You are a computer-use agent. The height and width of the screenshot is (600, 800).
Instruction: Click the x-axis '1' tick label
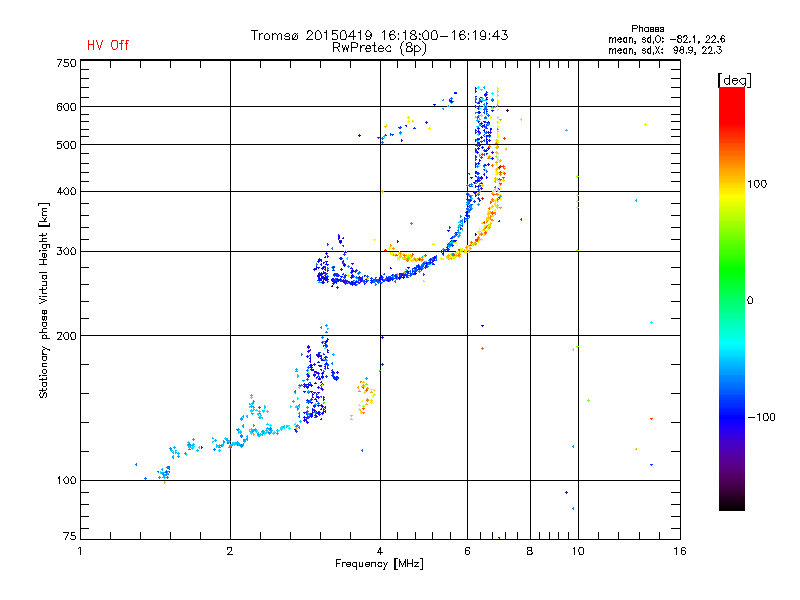pyautogui.click(x=80, y=551)
